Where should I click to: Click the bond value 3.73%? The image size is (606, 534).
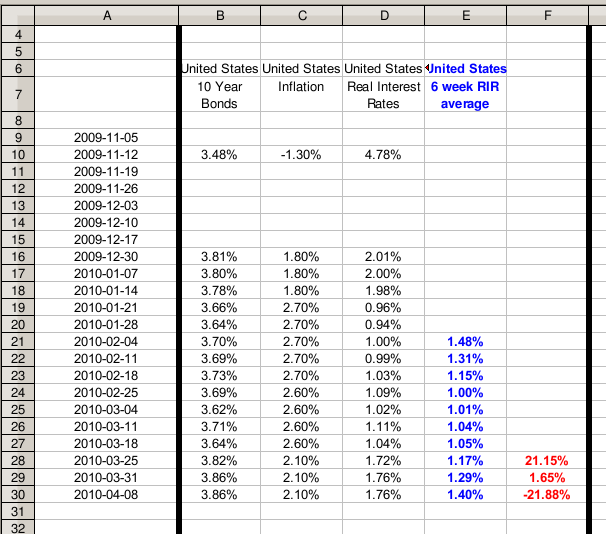coord(219,376)
